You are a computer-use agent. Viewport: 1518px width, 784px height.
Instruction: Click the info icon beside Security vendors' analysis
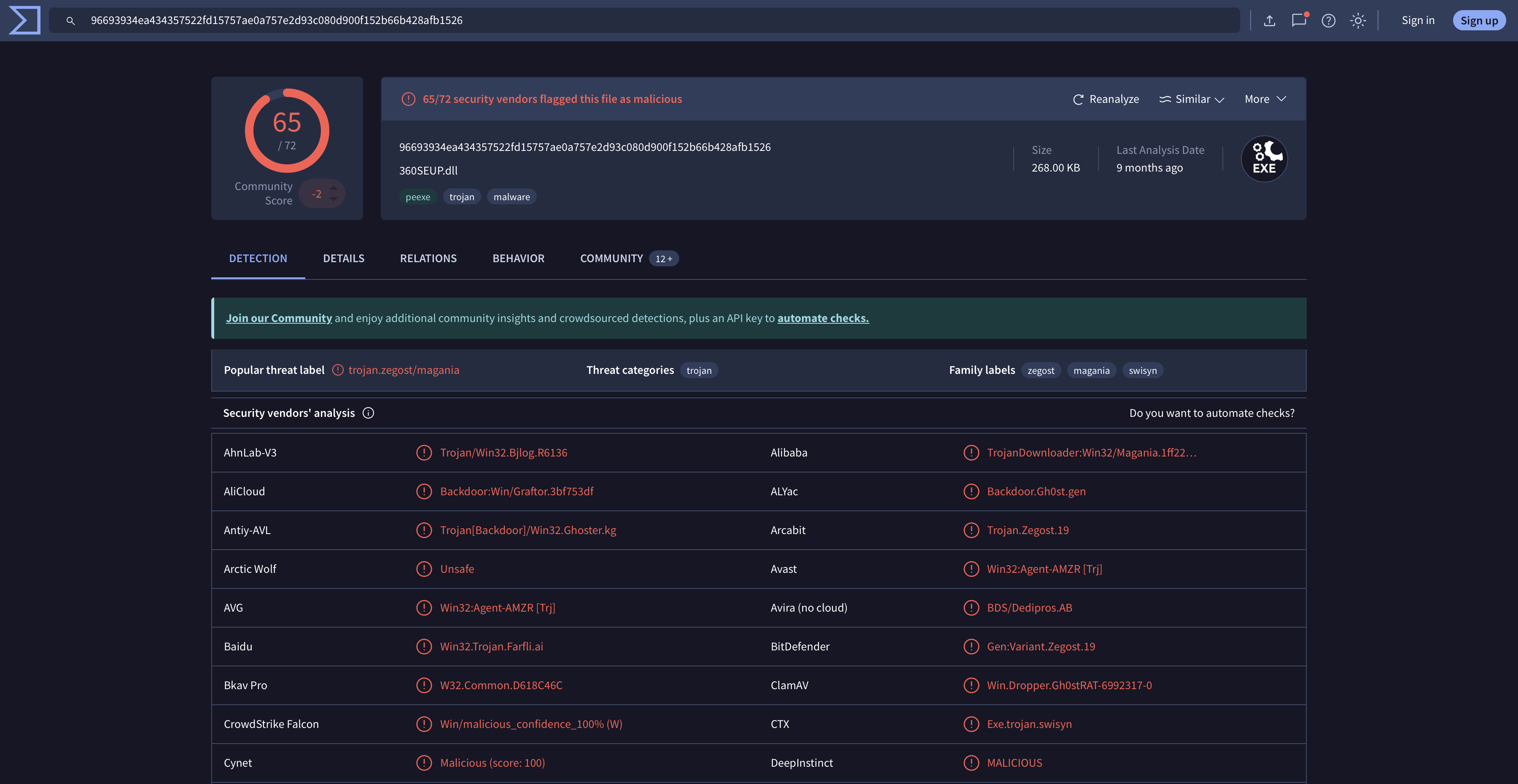(368, 413)
